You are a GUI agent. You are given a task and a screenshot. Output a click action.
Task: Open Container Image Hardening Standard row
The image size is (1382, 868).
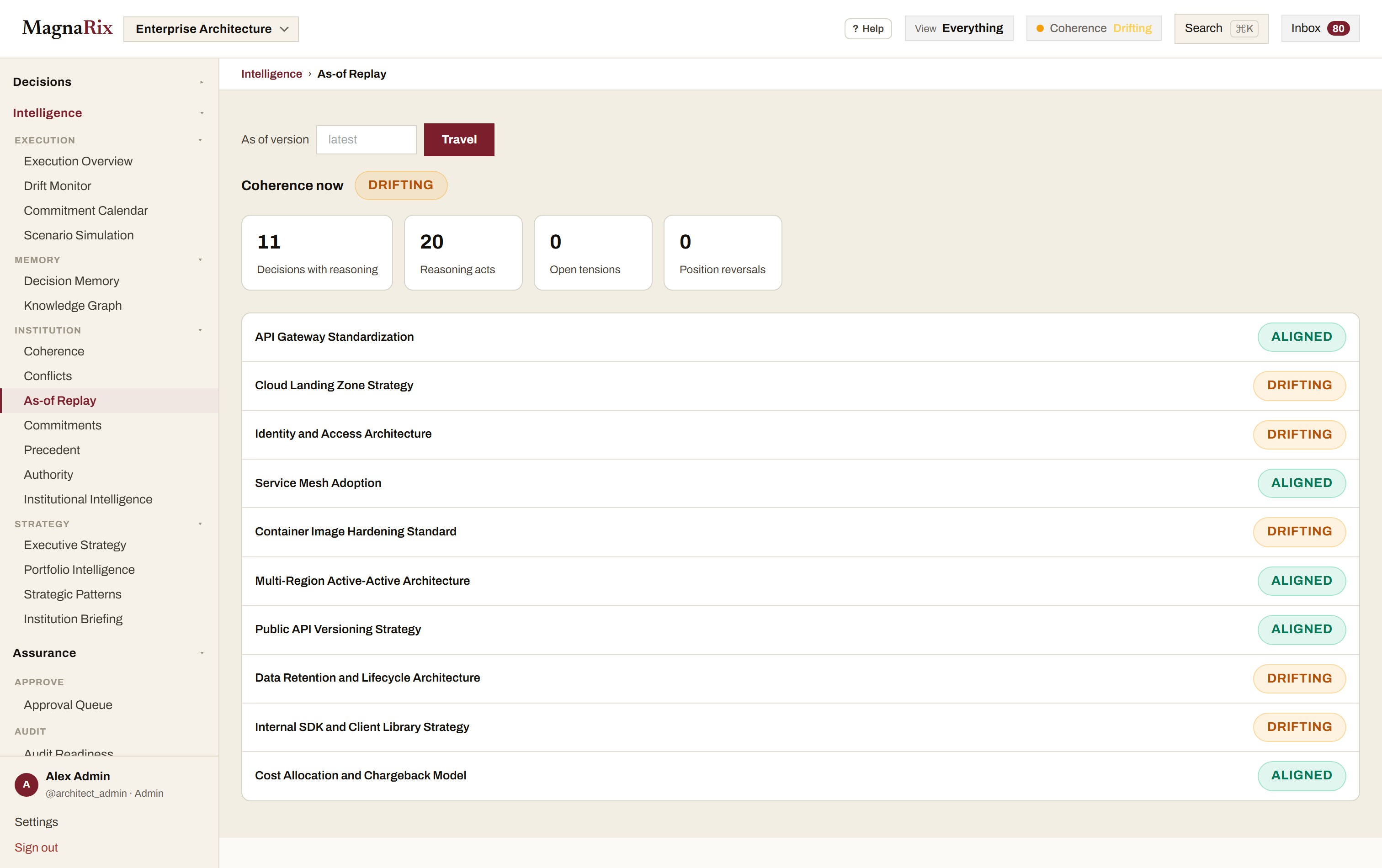tap(800, 532)
